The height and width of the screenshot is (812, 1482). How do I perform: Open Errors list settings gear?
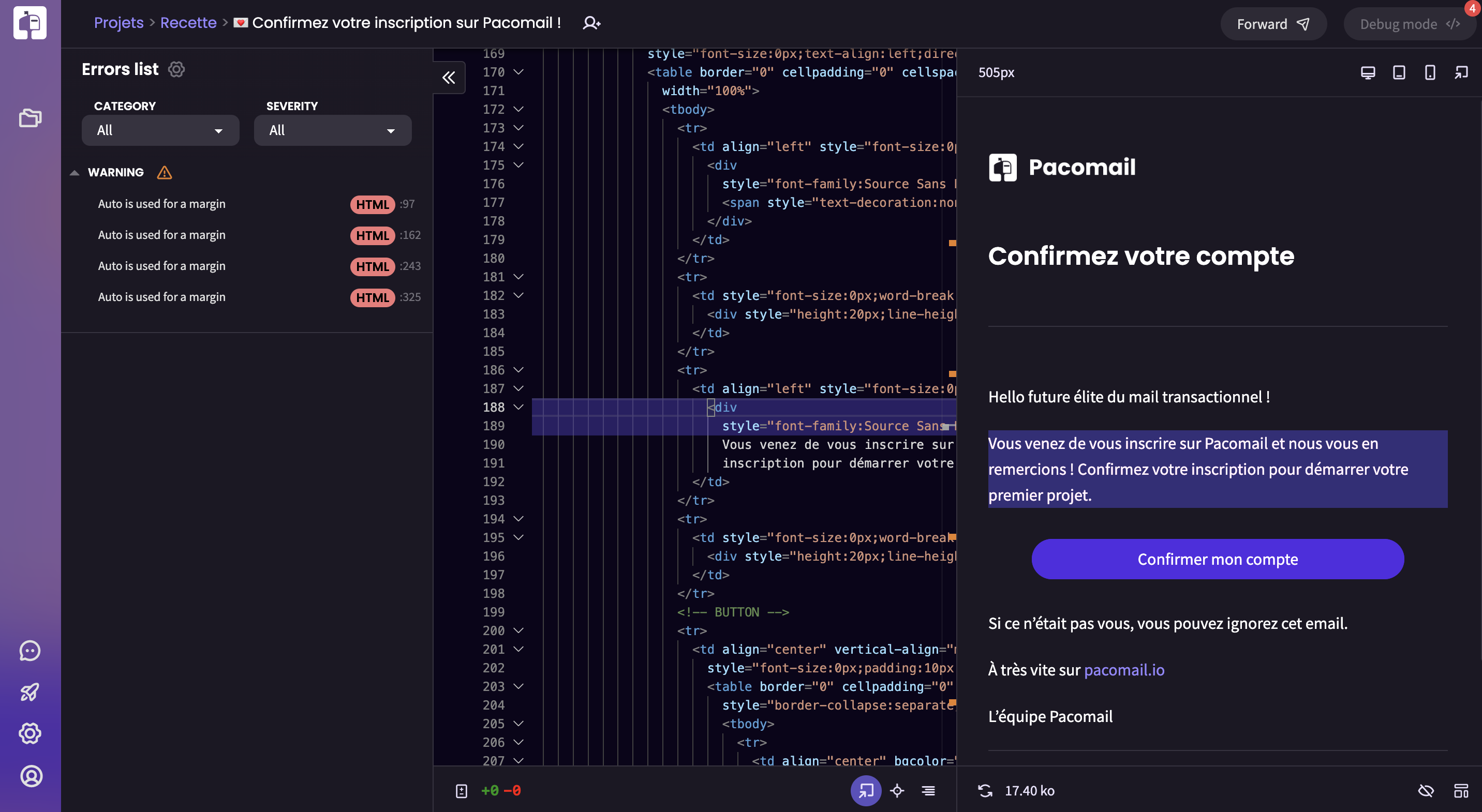tap(176, 70)
